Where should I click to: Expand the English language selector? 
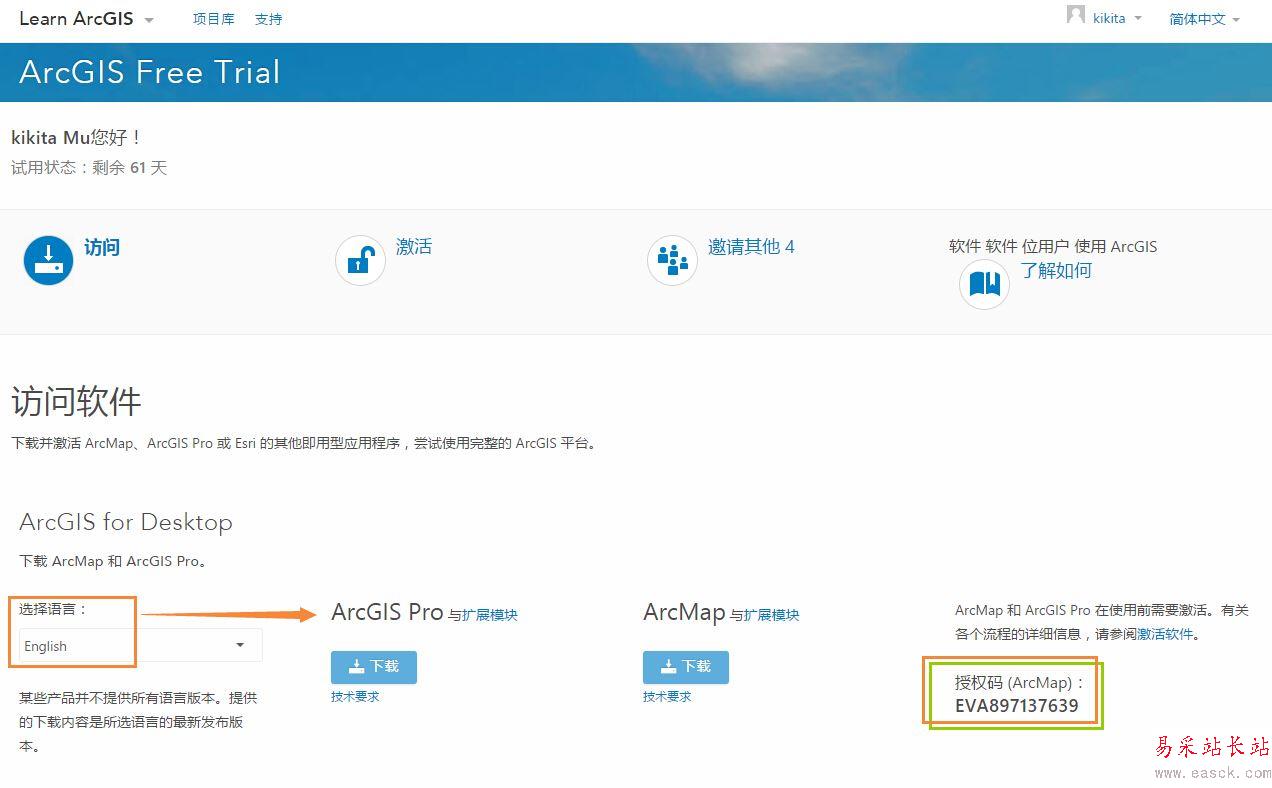140,645
